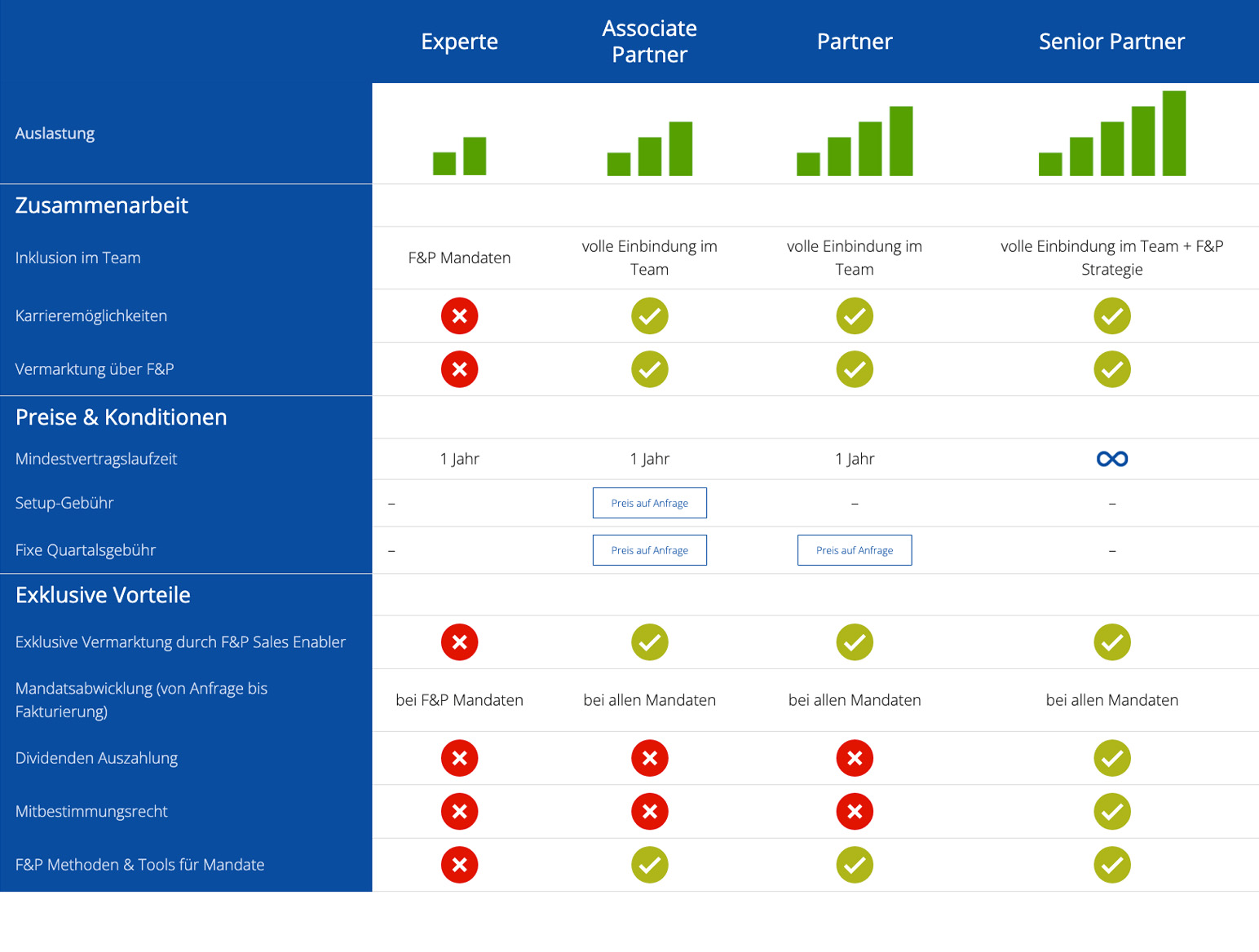Click Preis auf Anfrage for Partner Quartalsgebühr

[x=855, y=550]
